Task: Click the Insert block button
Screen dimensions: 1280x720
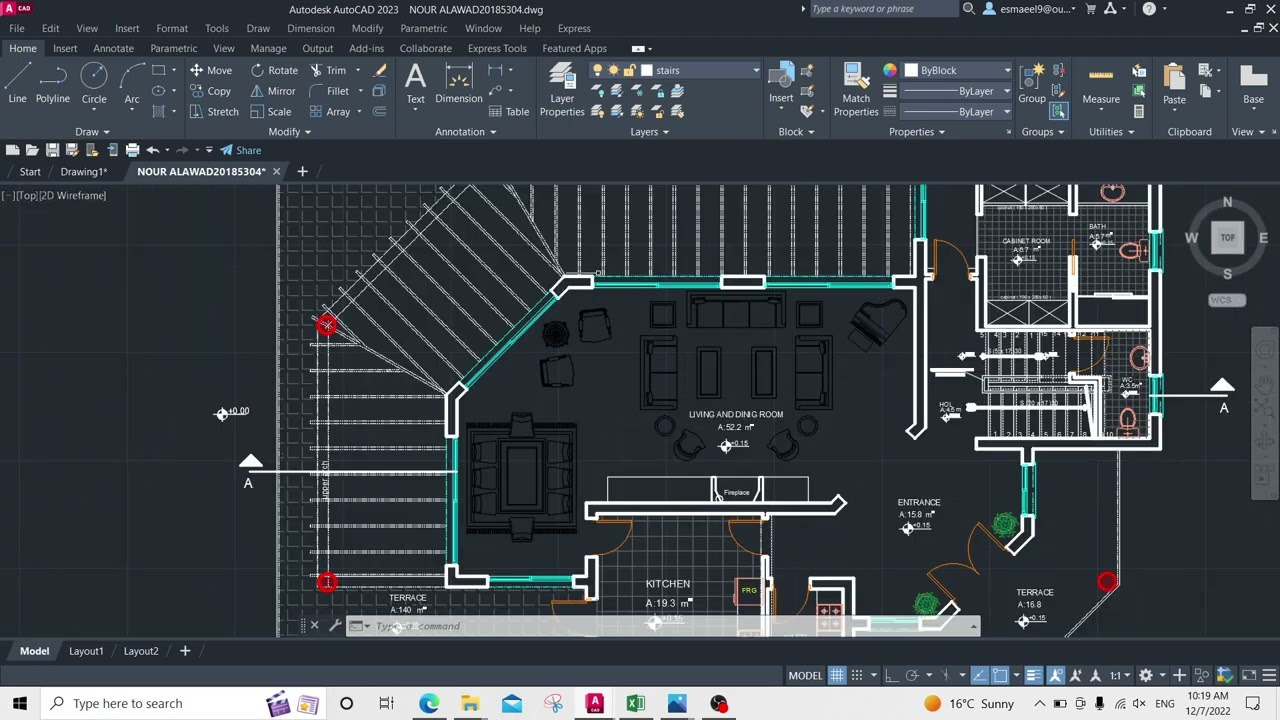Action: pos(781,84)
